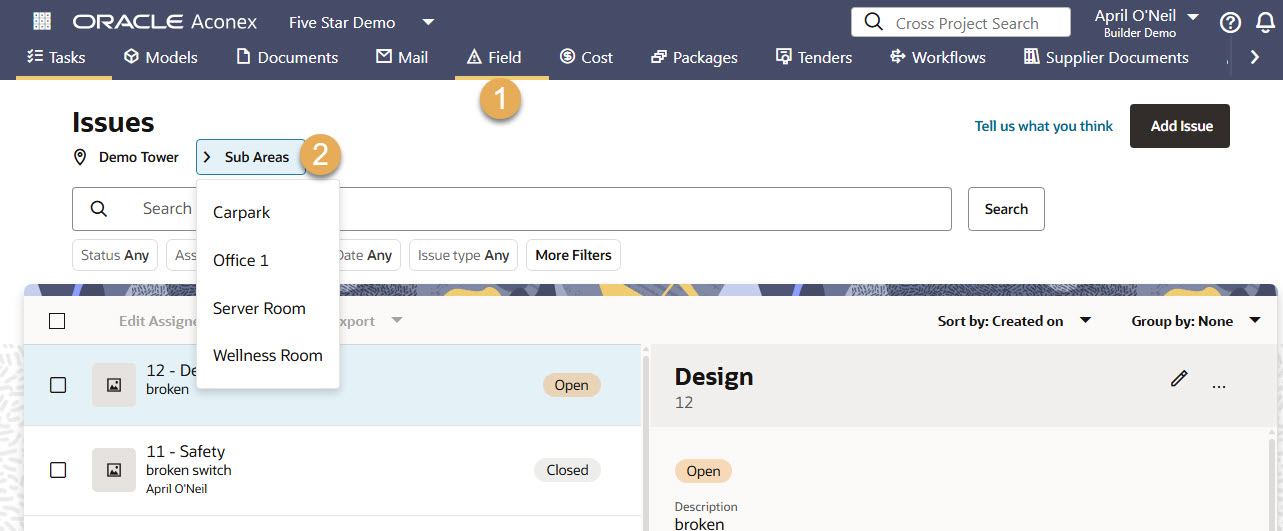Click the edit pencil icon for Design issue

pos(1179,378)
